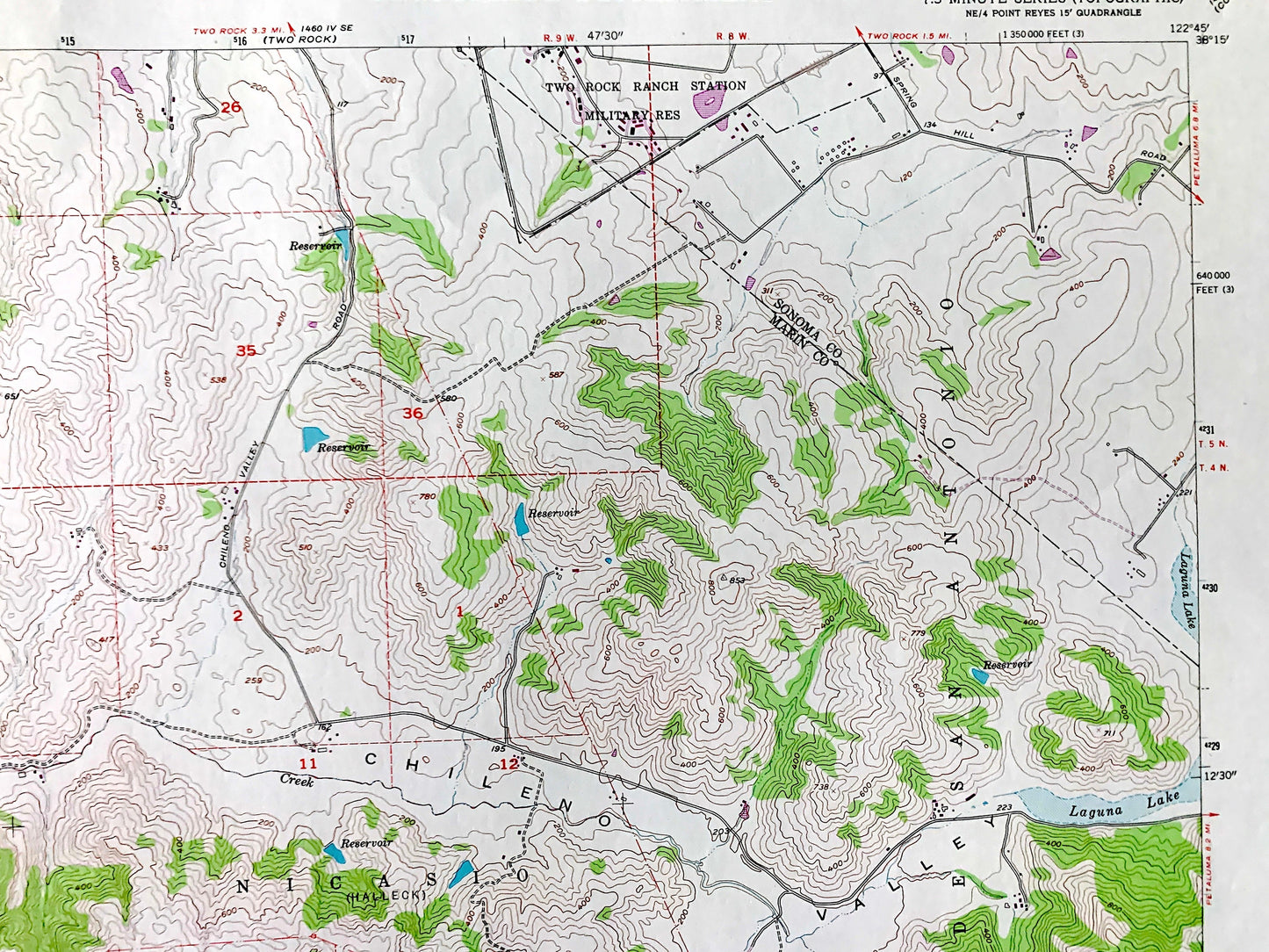This screenshot has width=1269, height=952.
Task: Click the red section number 11
Action: [307, 762]
